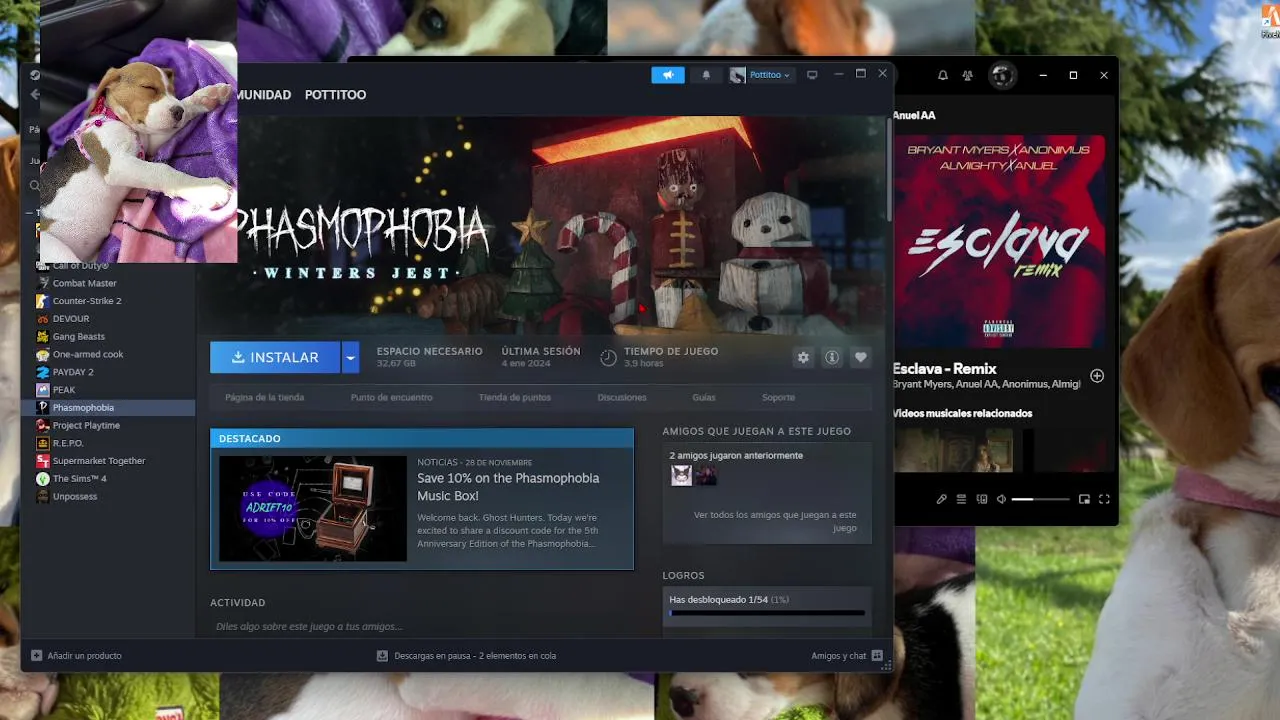Open the bell notifications icon in music player
This screenshot has height=720, width=1280.
(942, 75)
